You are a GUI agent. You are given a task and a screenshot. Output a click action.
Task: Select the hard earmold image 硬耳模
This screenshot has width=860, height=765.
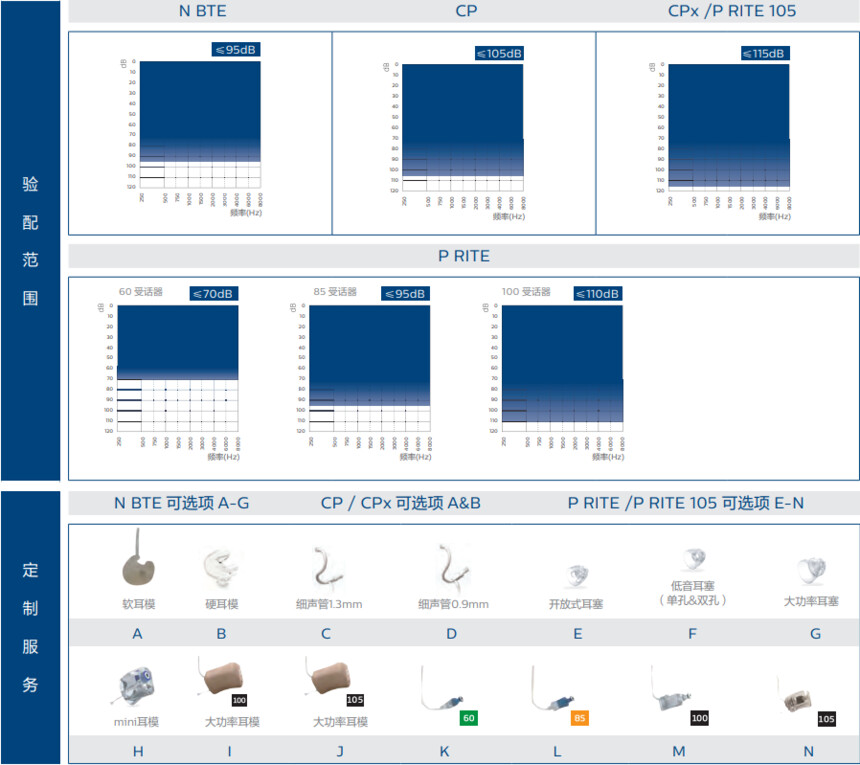click(x=221, y=567)
